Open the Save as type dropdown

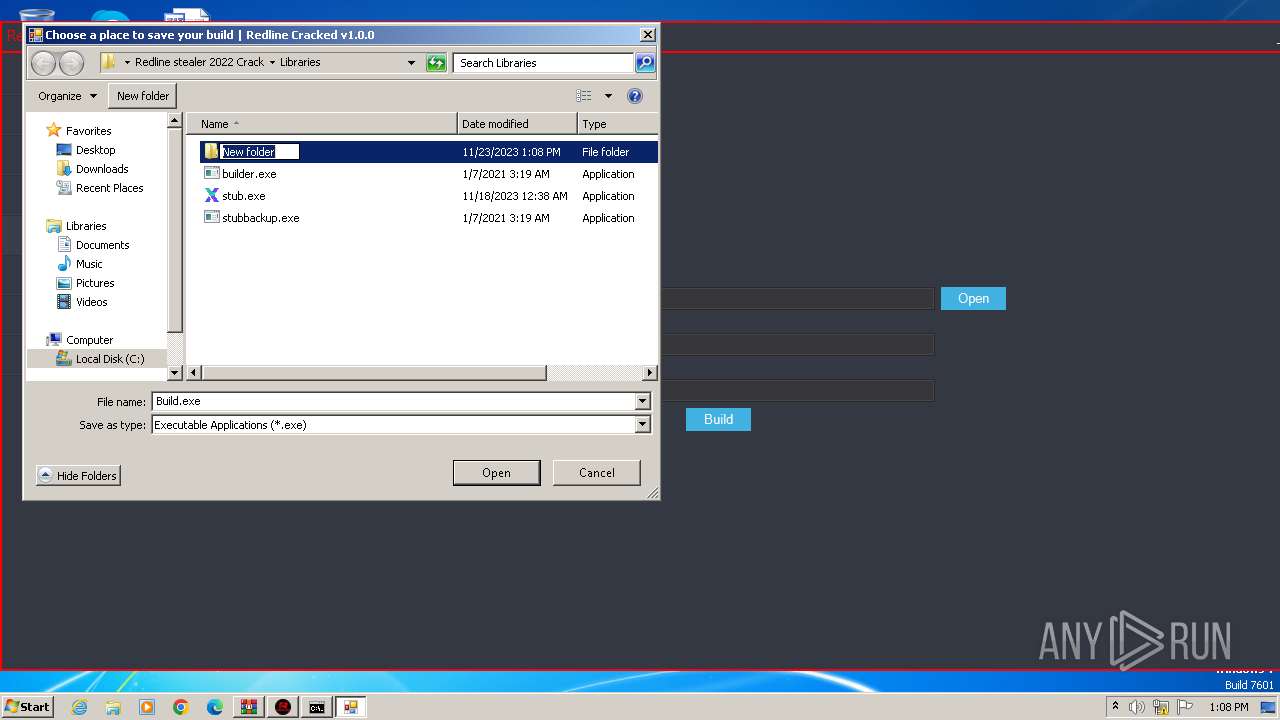(x=643, y=425)
